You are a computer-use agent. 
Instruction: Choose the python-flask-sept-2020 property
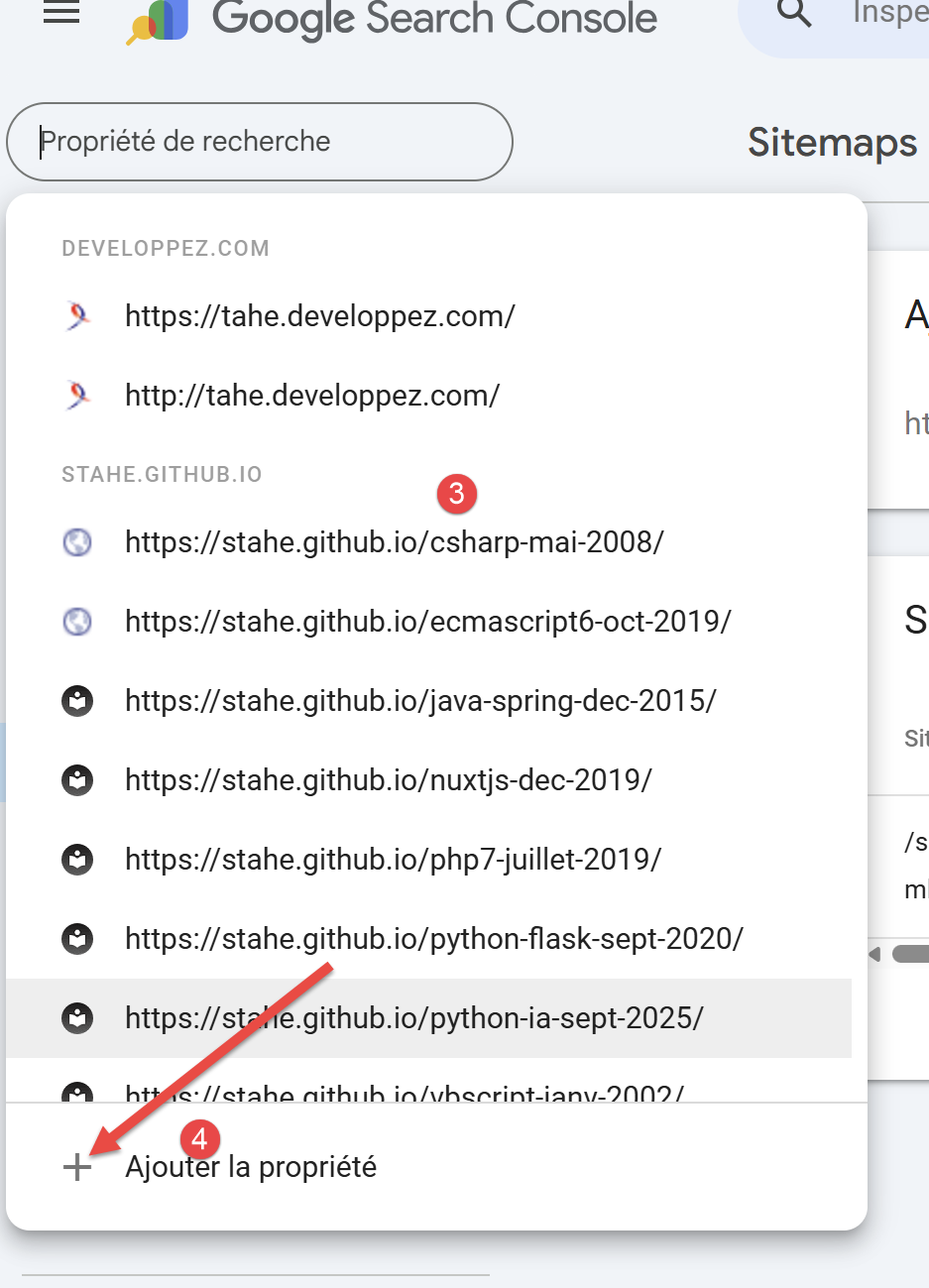[433, 939]
